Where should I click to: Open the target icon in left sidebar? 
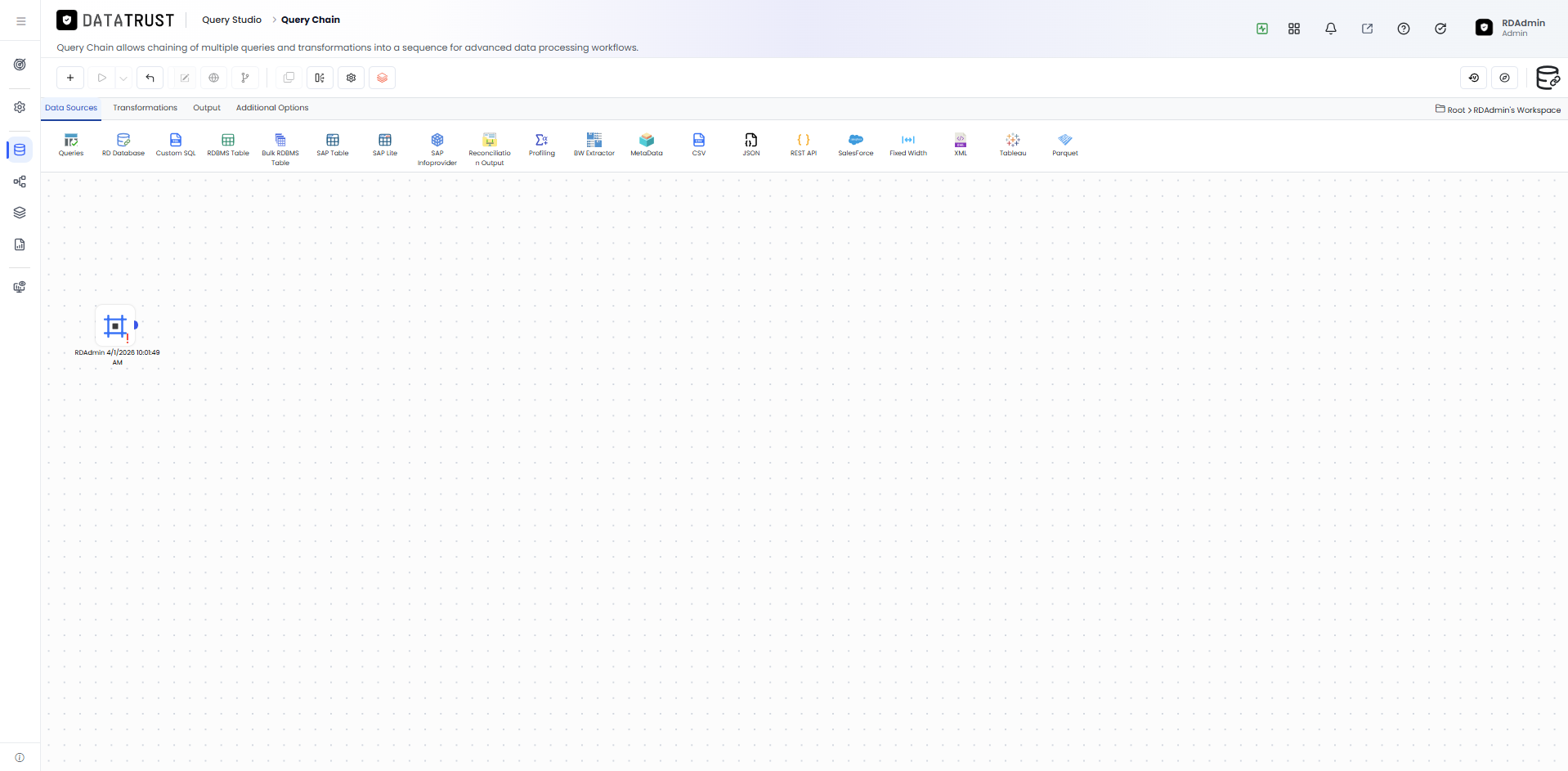pyautogui.click(x=20, y=65)
